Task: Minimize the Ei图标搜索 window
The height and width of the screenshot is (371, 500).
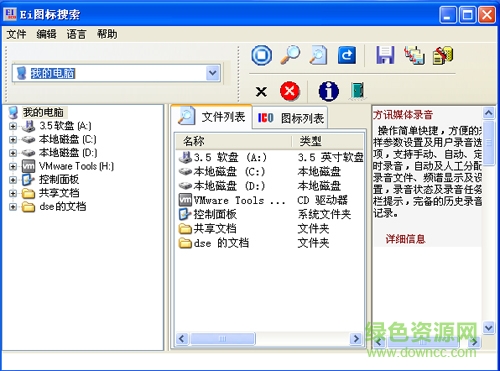Action: 448,15
